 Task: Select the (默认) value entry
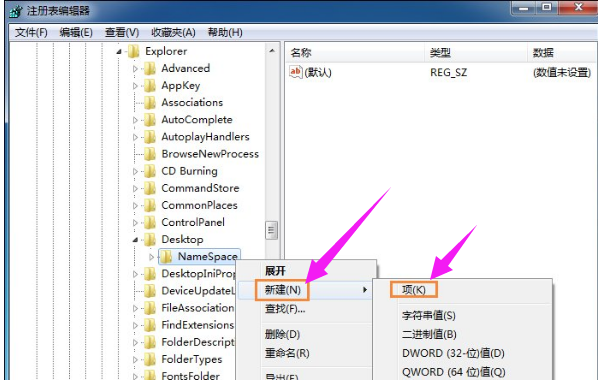(318, 72)
